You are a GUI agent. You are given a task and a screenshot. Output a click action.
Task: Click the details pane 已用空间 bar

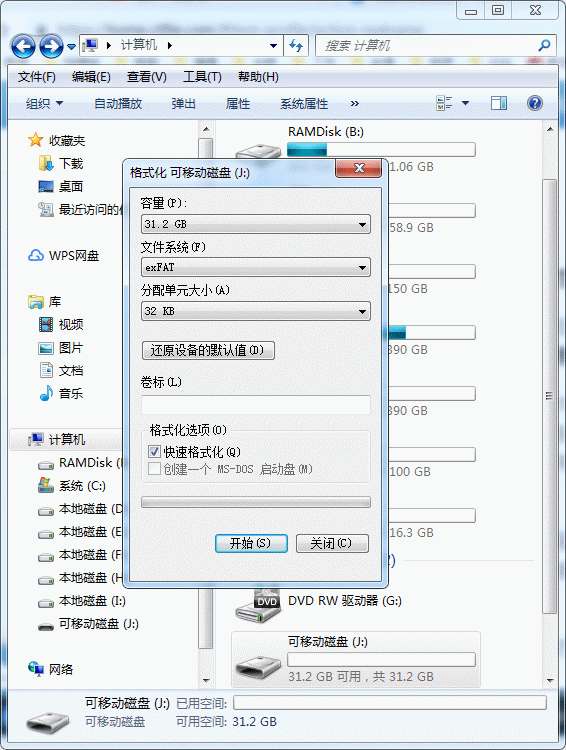(389, 703)
